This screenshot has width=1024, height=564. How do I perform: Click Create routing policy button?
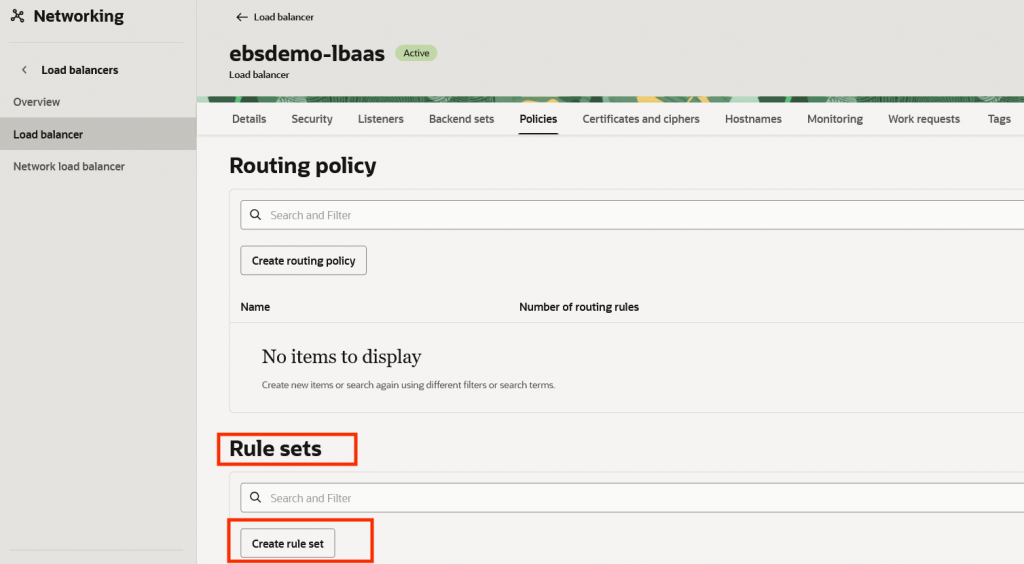coord(303,260)
